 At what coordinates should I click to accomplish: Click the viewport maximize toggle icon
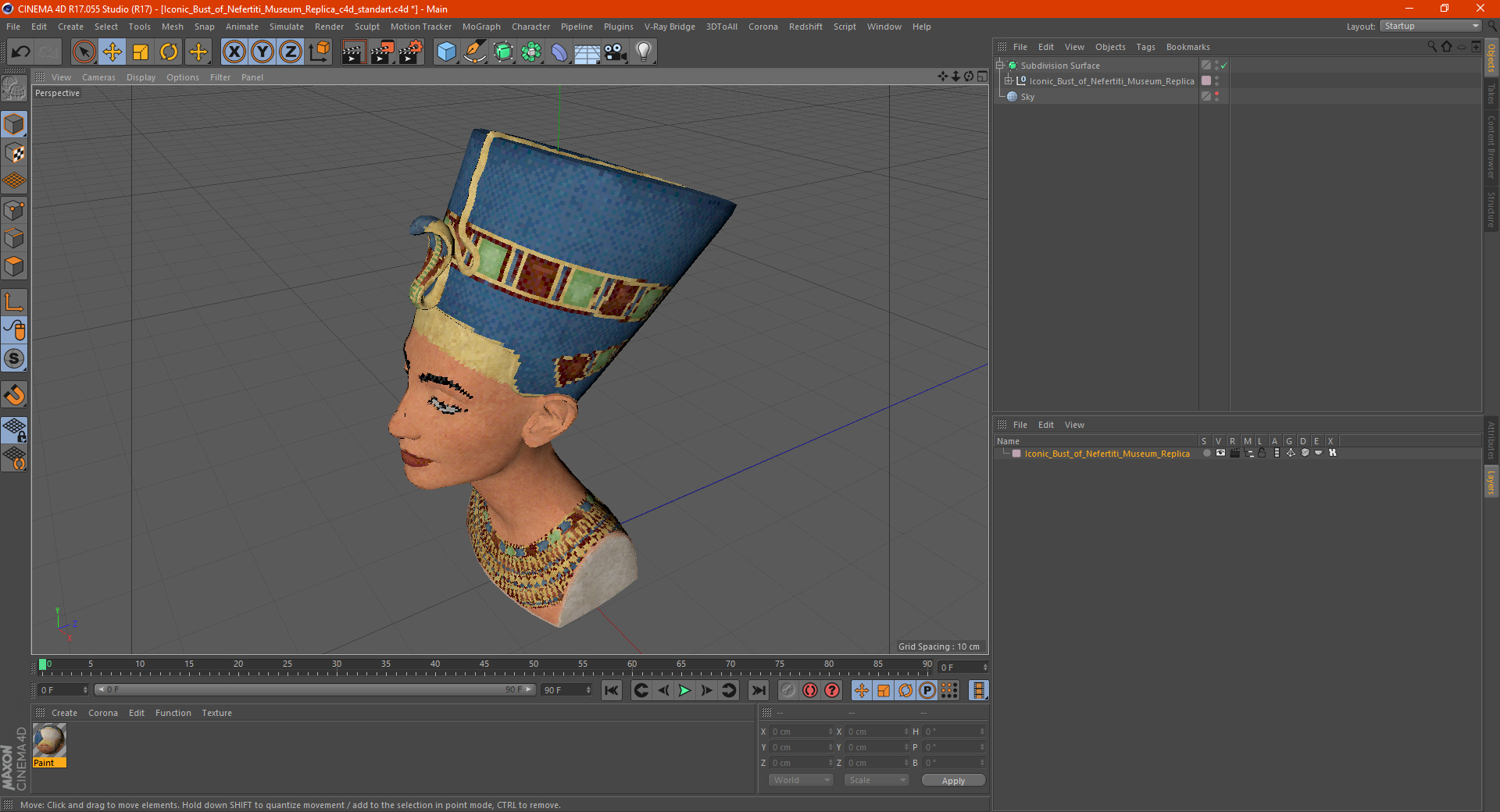pyautogui.click(x=982, y=77)
